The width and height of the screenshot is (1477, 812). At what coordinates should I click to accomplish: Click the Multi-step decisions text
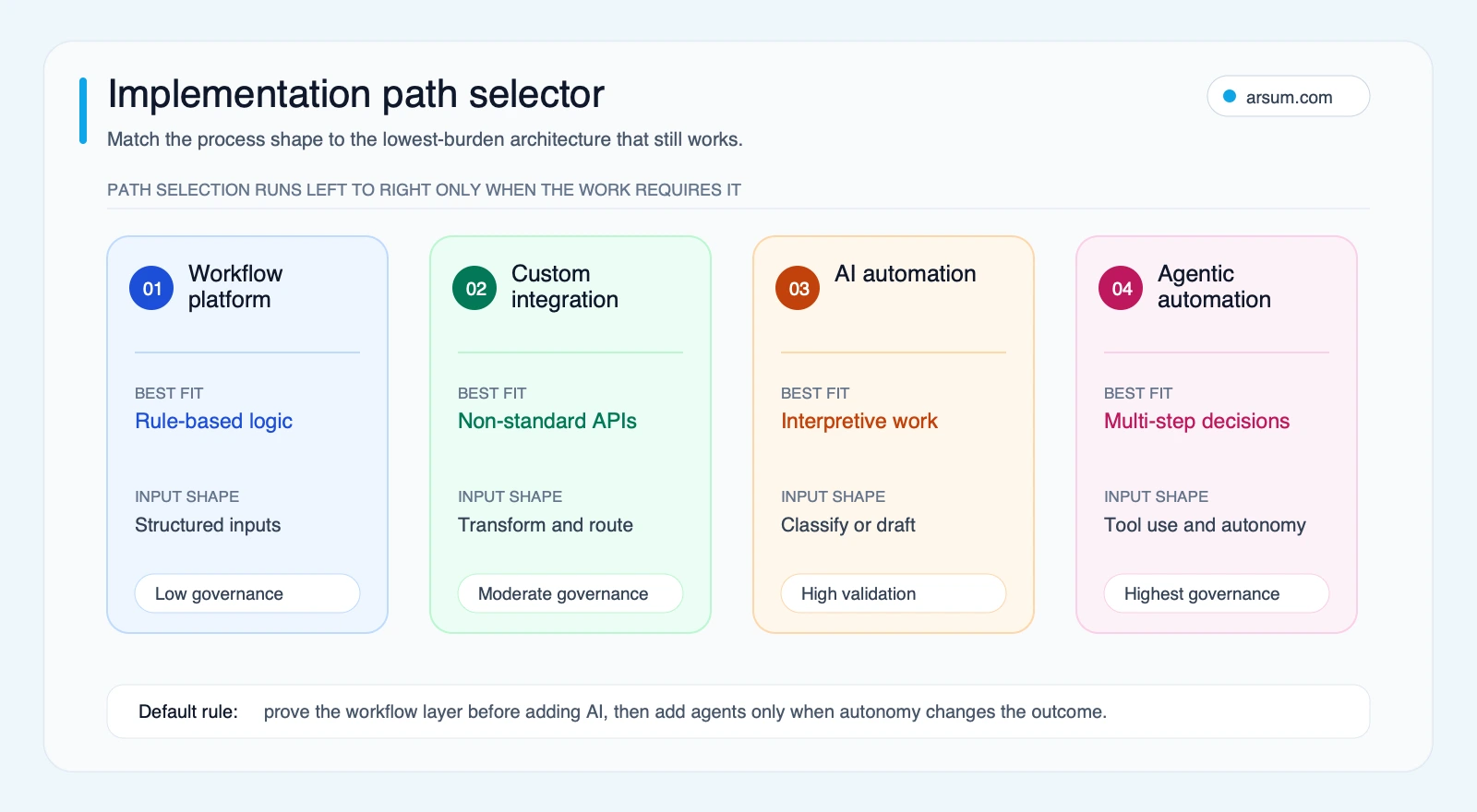(1196, 421)
